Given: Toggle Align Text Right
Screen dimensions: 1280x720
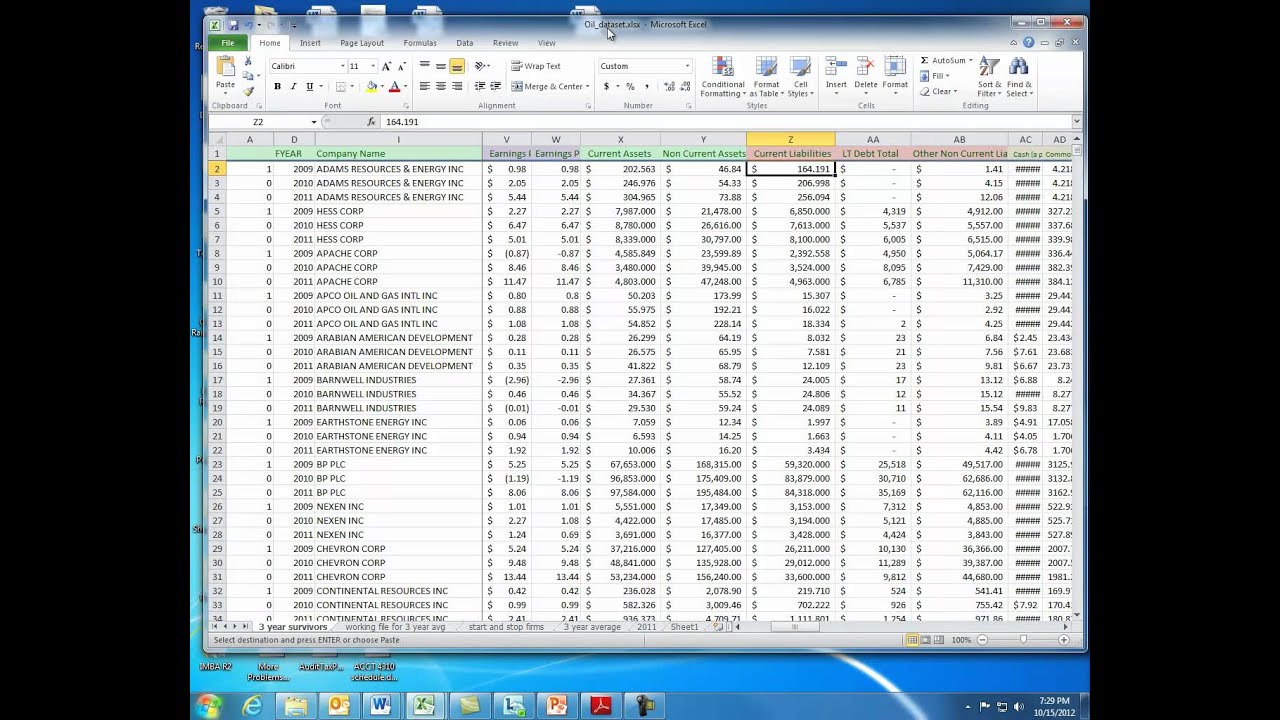Looking at the screenshot, I should pos(456,87).
